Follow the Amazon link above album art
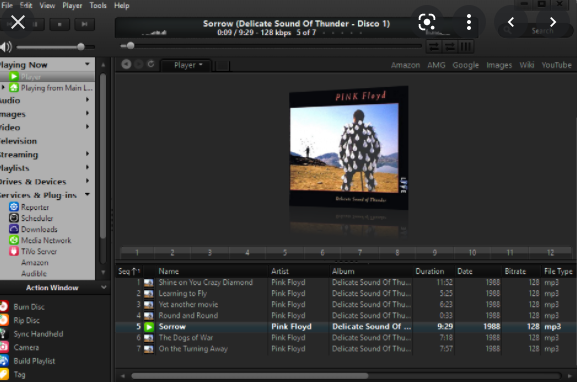 pyautogui.click(x=405, y=65)
